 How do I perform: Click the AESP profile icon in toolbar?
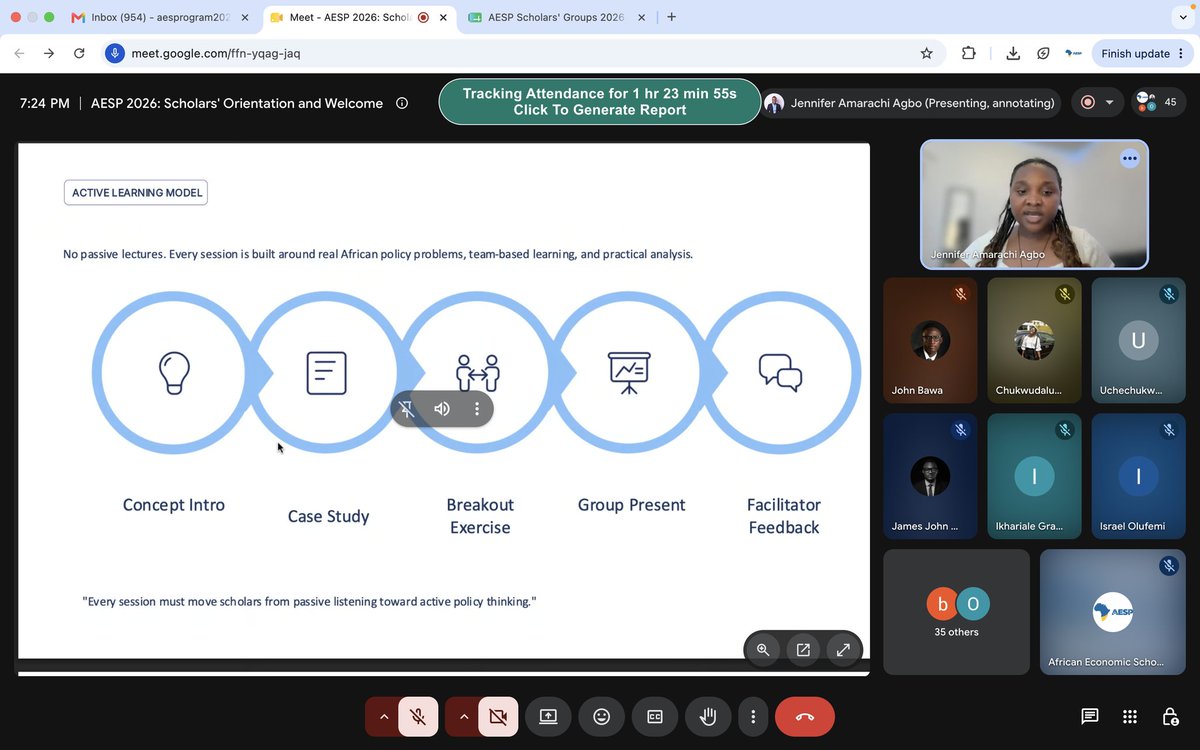pos(1074,53)
